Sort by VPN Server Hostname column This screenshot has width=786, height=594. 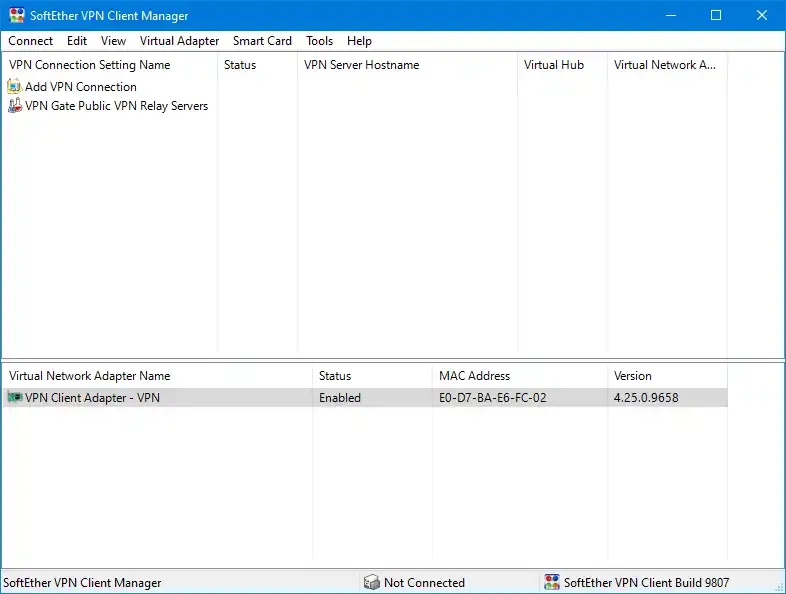pyautogui.click(x=408, y=65)
